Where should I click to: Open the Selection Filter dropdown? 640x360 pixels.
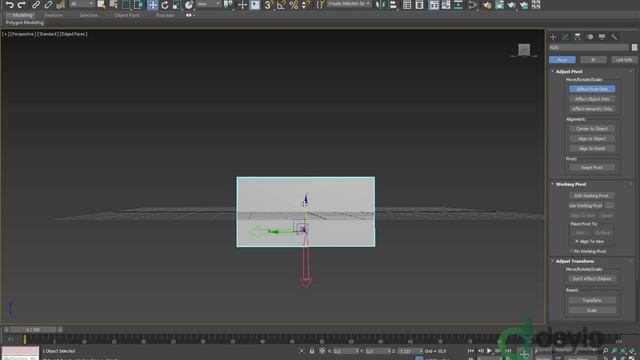point(81,4)
